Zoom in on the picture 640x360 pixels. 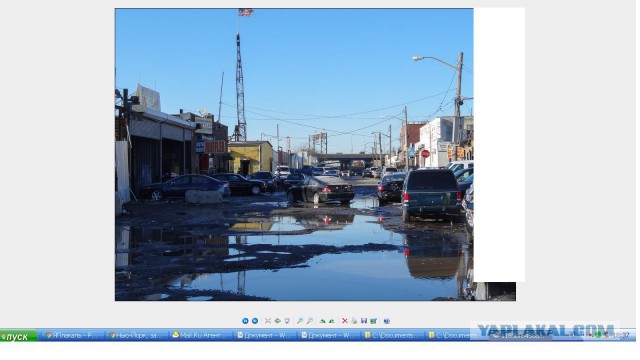click(x=300, y=321)
